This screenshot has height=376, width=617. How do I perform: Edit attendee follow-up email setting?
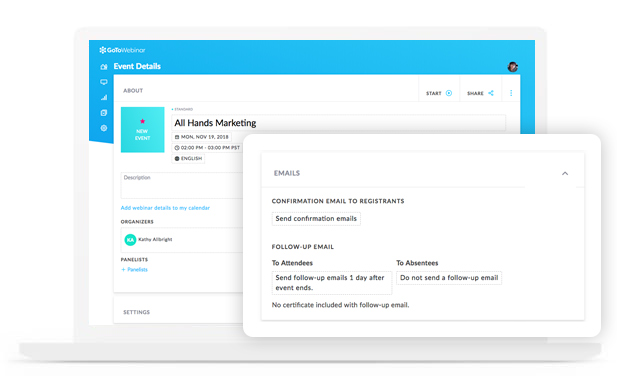(332, 283)
